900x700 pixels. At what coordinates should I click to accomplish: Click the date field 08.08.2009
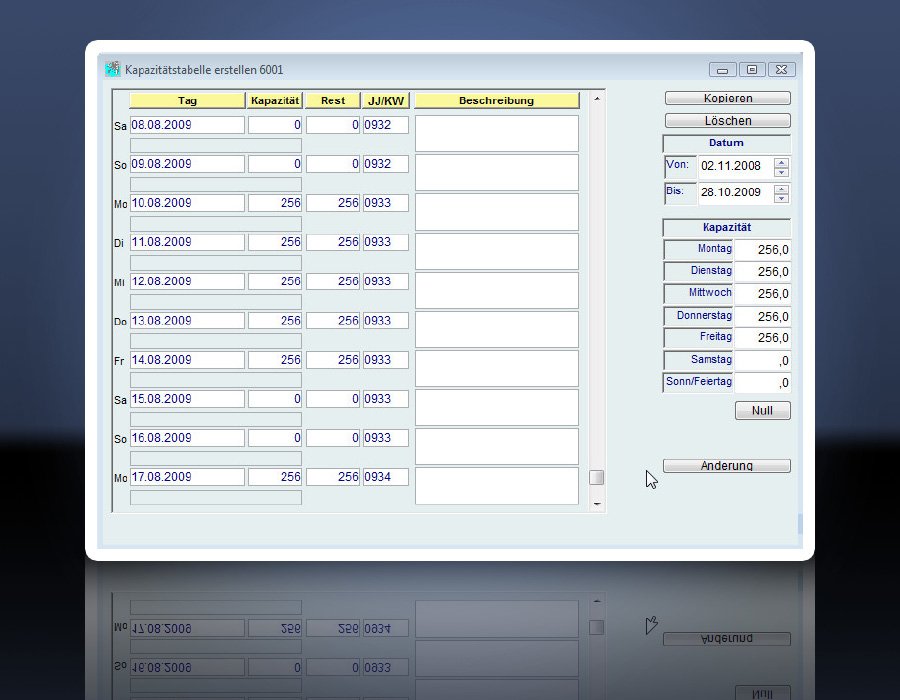tap(187, 125)
